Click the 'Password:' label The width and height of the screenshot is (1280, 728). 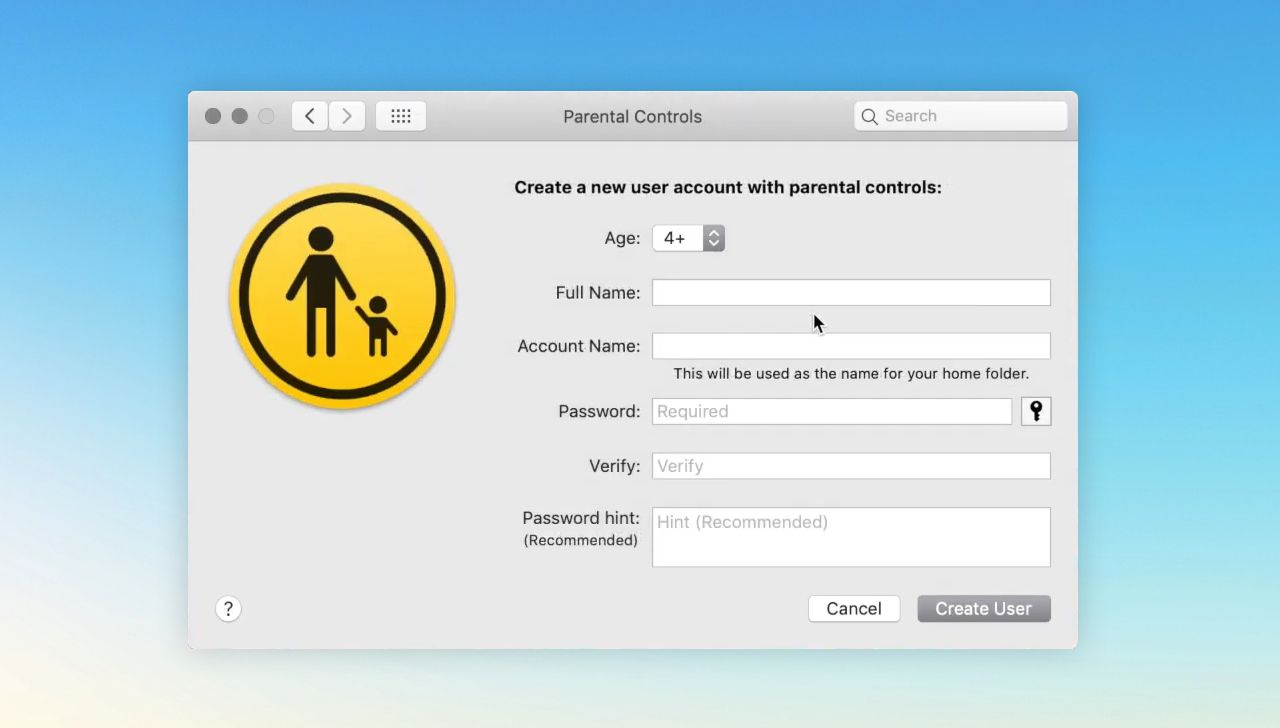click(x=600, y=411)
